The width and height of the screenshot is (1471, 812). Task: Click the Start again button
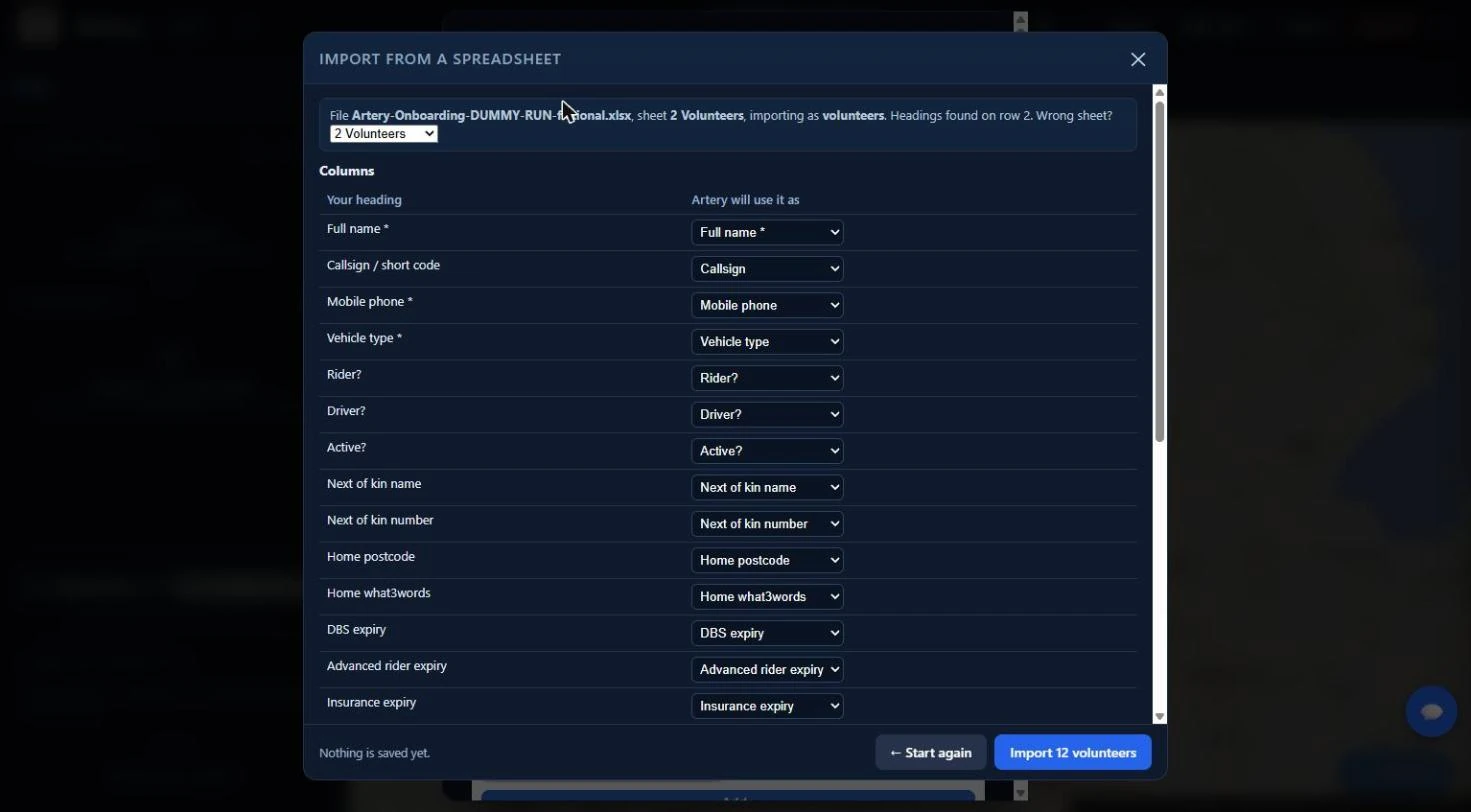pyautogui.click(x=930, y=753)
